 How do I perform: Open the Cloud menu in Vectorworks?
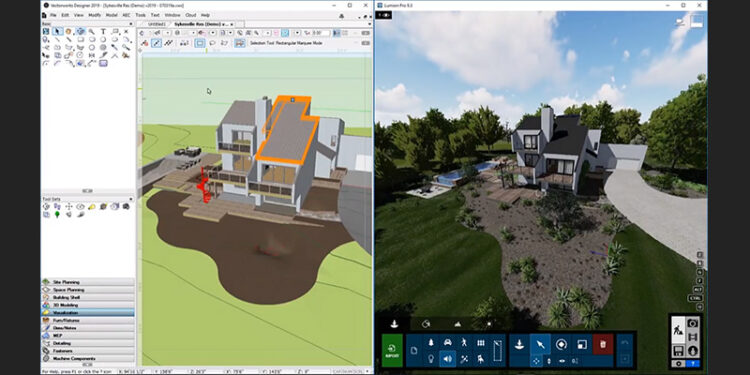(x=190, y=15)
